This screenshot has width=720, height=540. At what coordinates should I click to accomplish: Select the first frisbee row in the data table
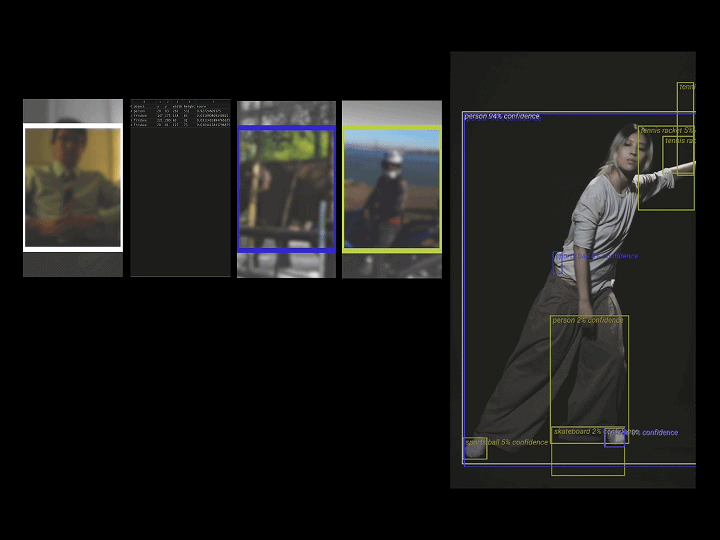(x=180, y=116)
